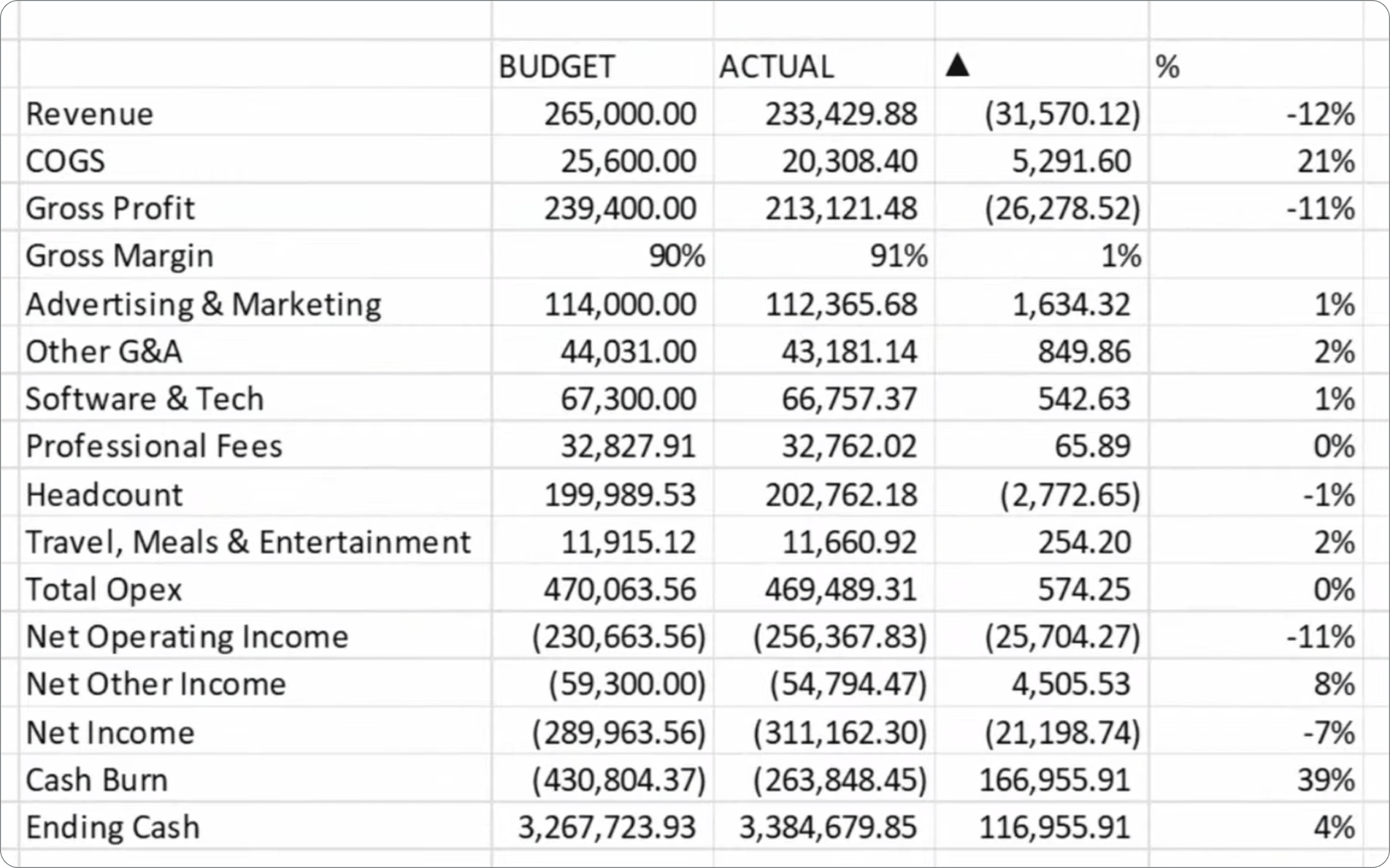
Task: Click Revenue actual value 233,429.88
Action: pyautogui.click(x=841, y=114)
